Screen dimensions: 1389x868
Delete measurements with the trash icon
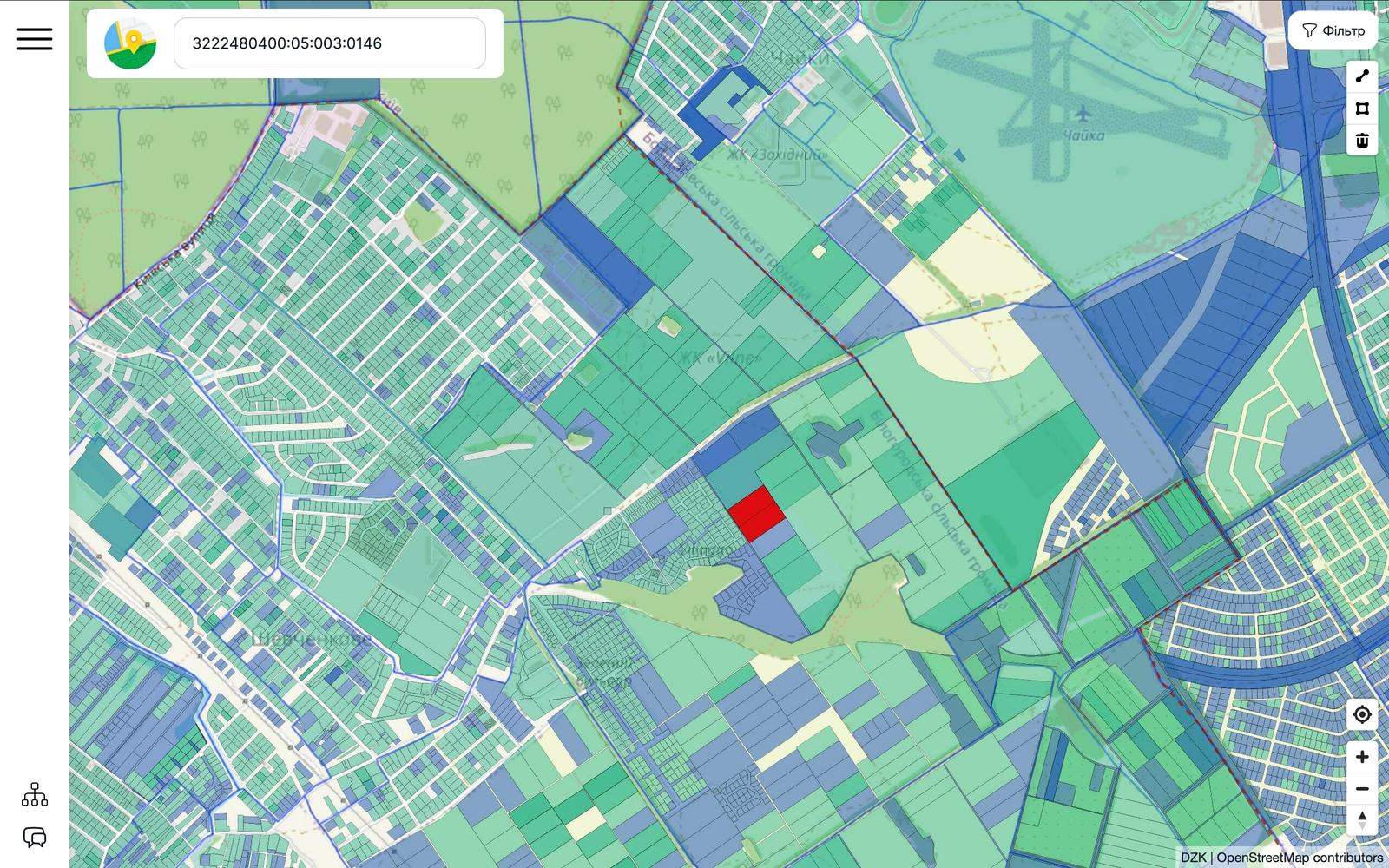[1362, 140]
